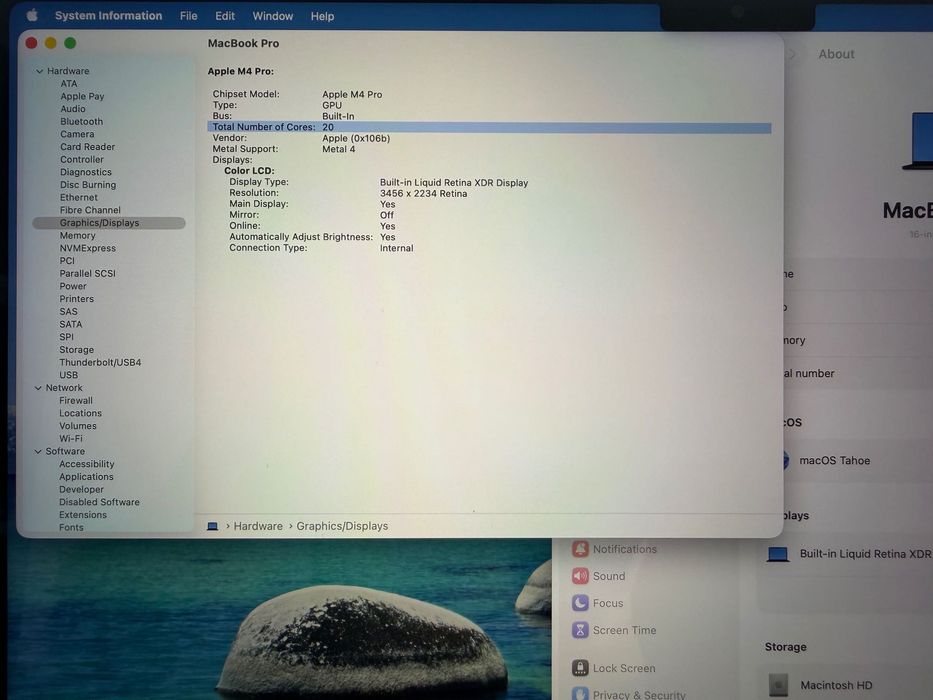Select Audio in the sidebar
Screen dimensions: 933x700
(73, 109)
